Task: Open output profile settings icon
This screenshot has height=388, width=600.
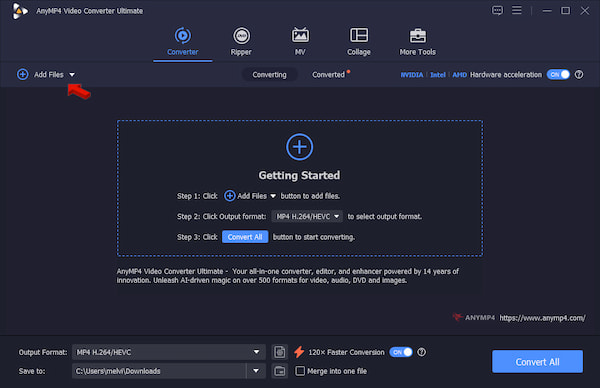Action: point(280,352)
